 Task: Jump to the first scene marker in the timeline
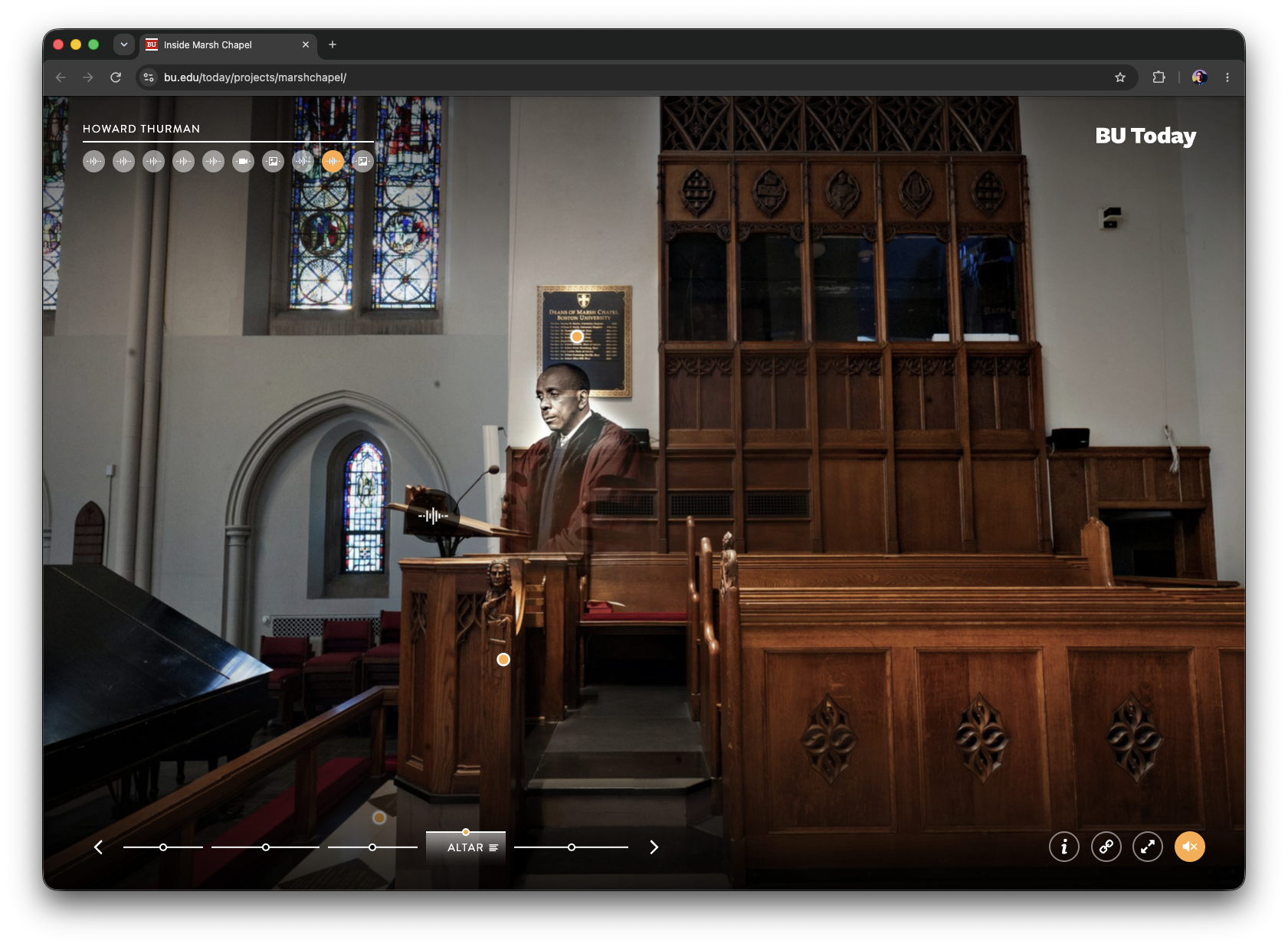[x=163, y=847]
